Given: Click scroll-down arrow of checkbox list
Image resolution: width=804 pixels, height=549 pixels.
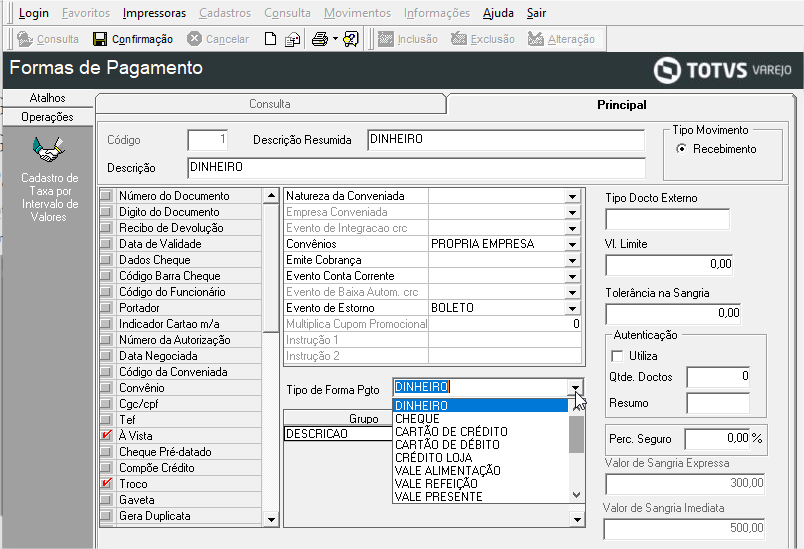Looking at the screenshot, I should tap(271, 519).
